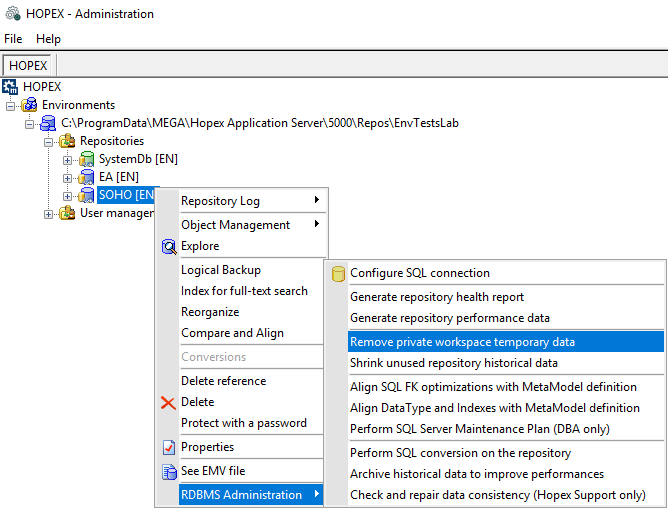Choose Generate repository performance data
668x513 pixels.
[506, 318]
